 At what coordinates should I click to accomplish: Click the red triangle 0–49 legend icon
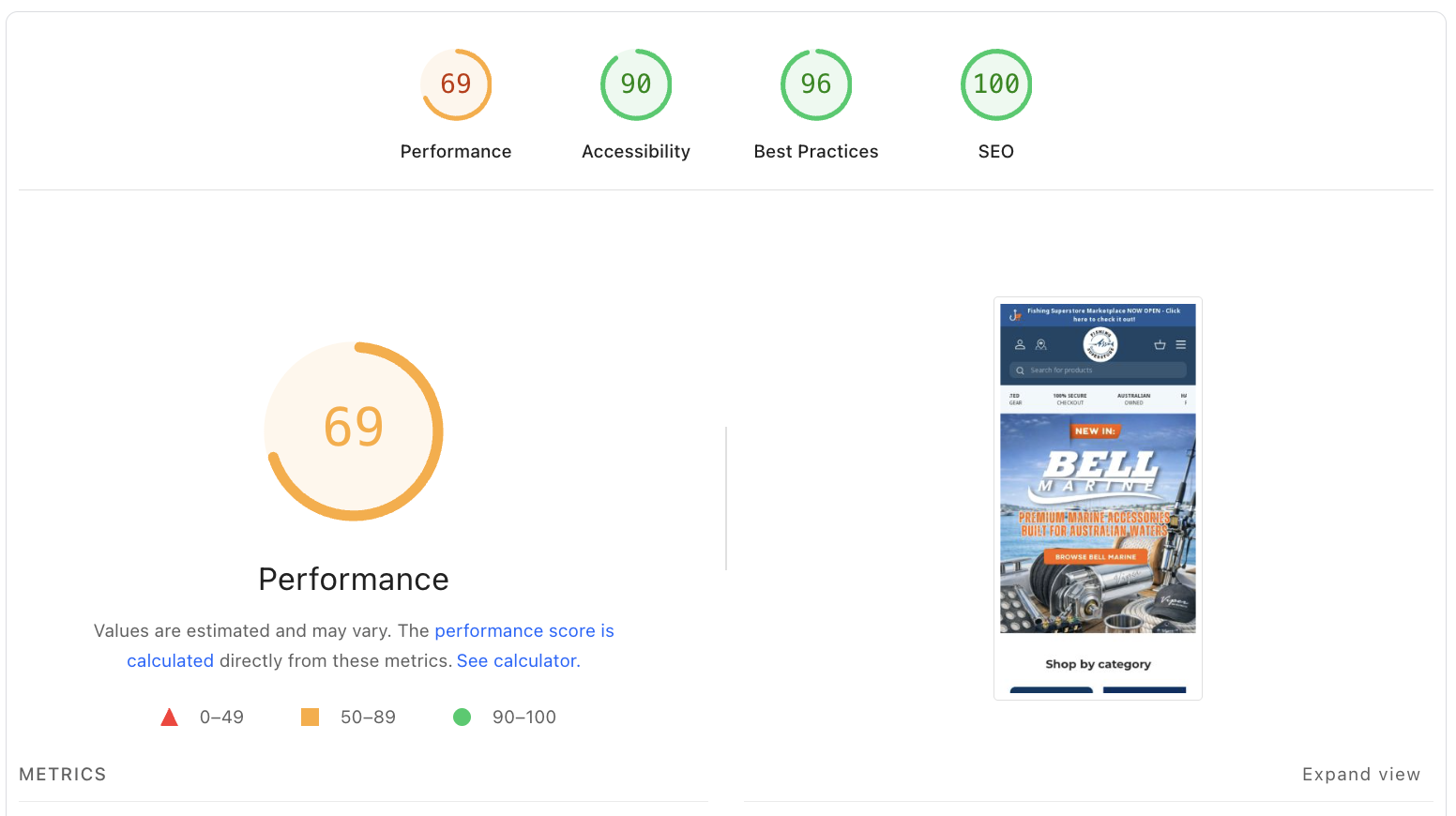[x=170, y=718]
